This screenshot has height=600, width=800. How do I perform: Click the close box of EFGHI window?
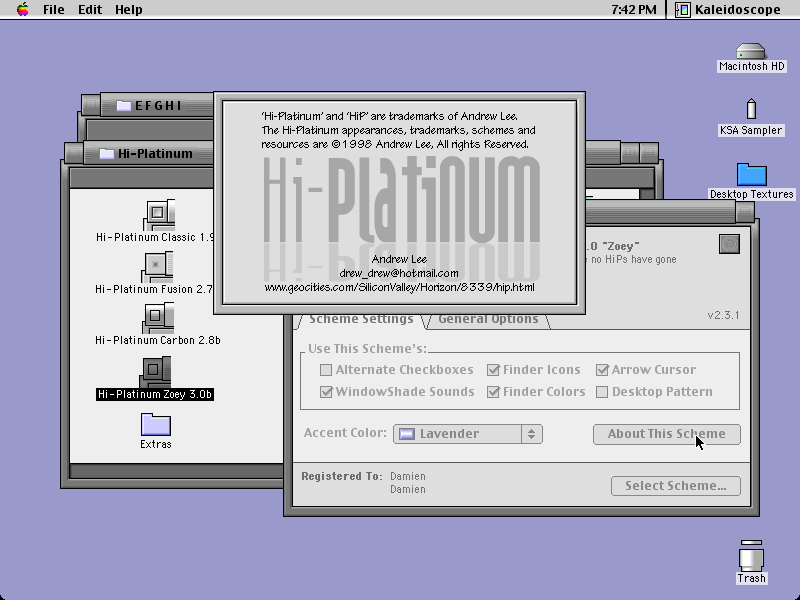[91, 105]
